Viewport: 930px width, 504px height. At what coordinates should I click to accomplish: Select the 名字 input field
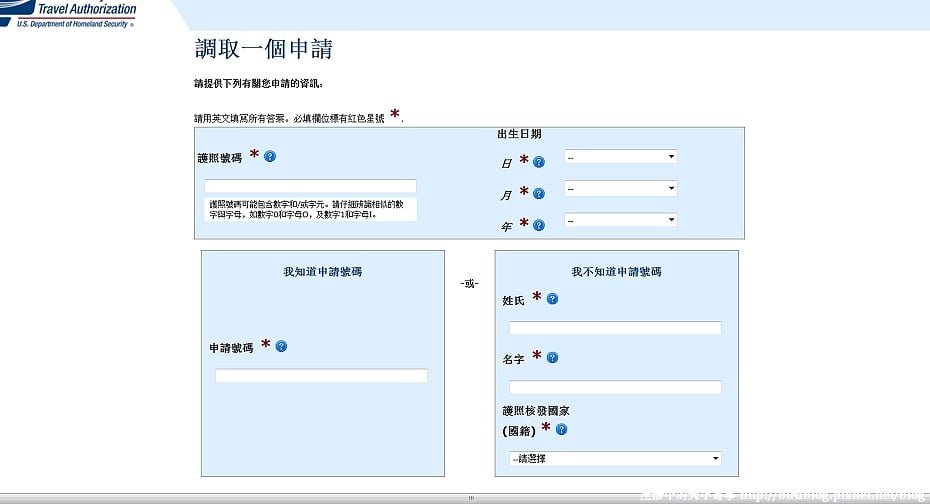615,387
